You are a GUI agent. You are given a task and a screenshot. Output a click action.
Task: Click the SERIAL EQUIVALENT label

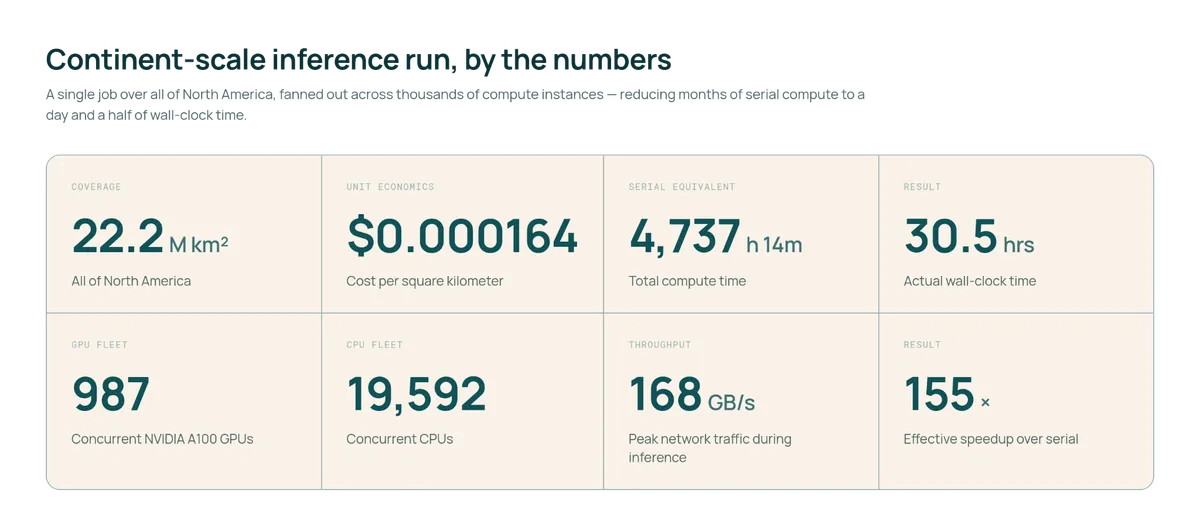tap(682, 187)
